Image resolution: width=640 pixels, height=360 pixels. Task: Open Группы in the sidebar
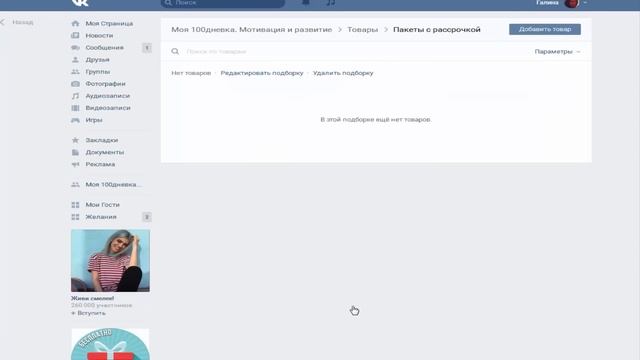coord(98,72)
